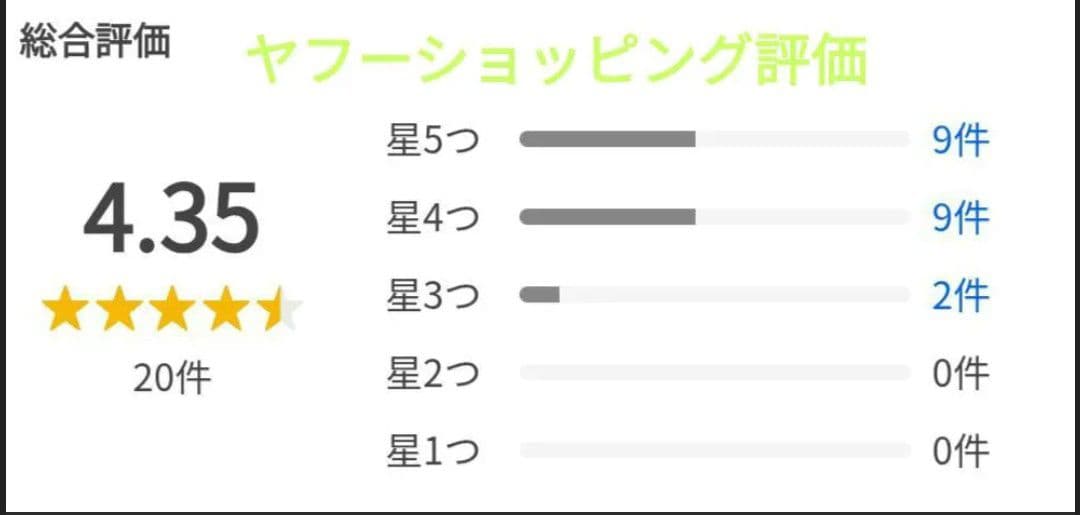Click the 0件 count for 1-star reviews
Image resolution: width=1080 pixels, height=515 pixels.
pos(960,451)
